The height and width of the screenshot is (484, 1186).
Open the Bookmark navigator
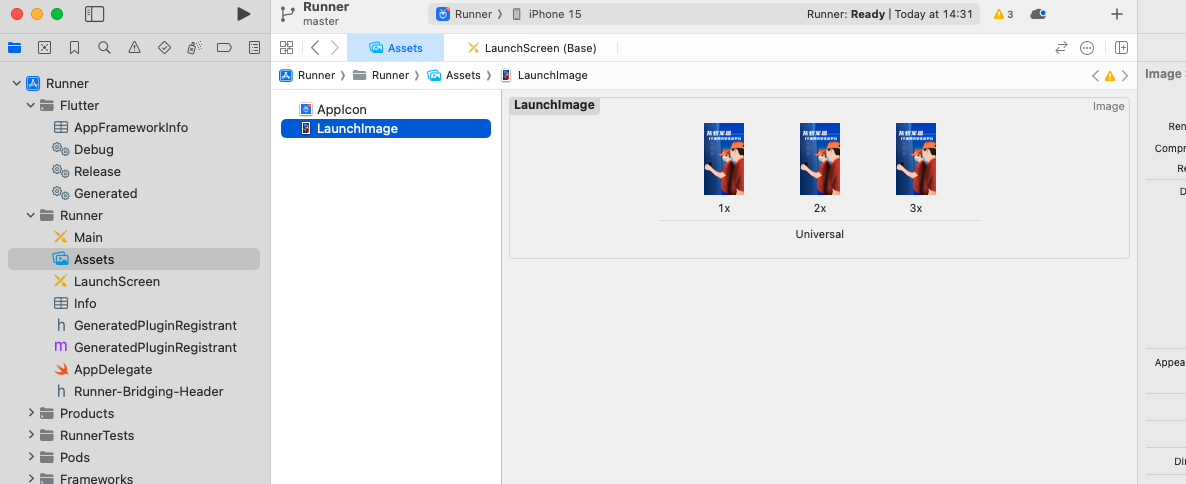pos(75,48)
